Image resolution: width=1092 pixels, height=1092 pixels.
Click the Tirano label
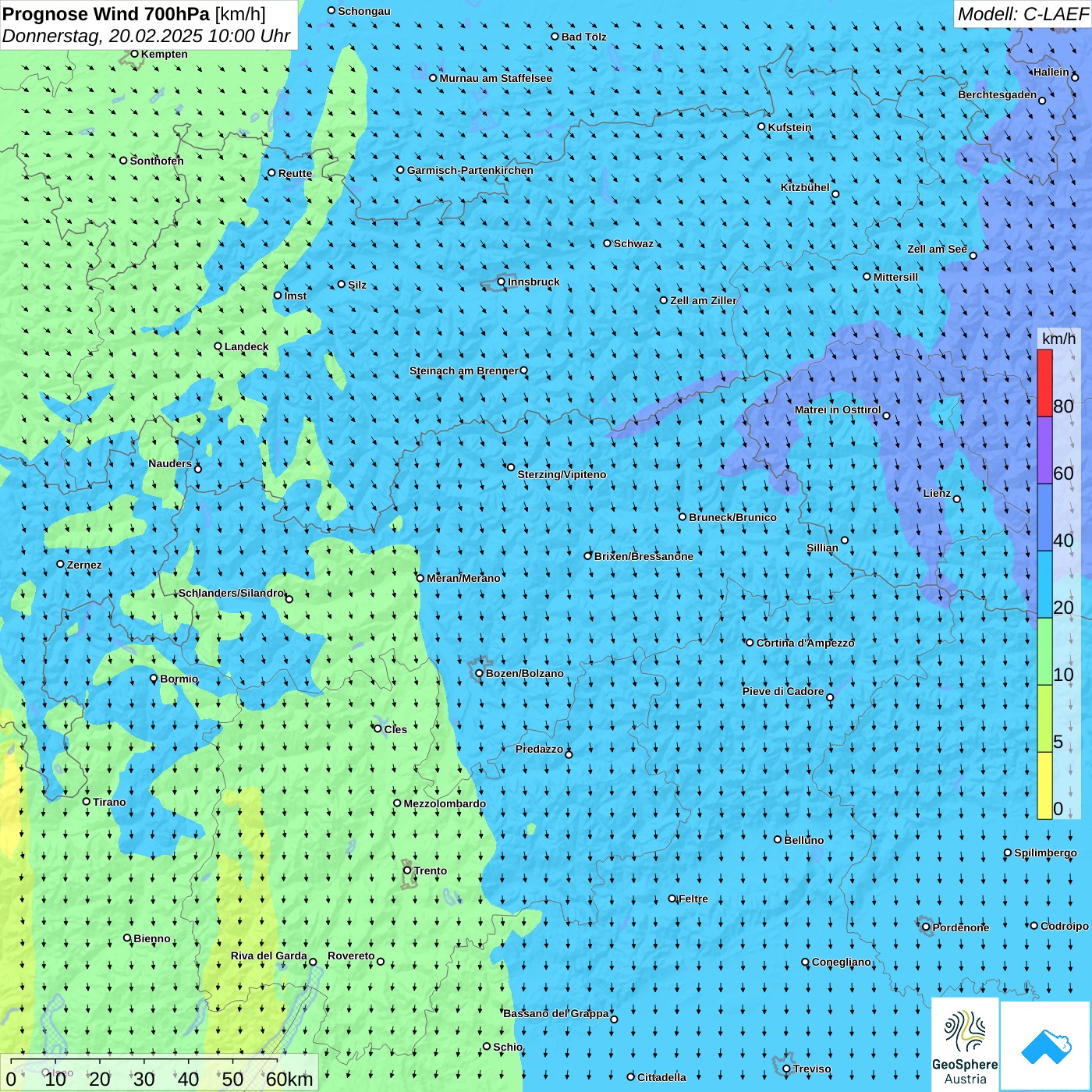109,802
